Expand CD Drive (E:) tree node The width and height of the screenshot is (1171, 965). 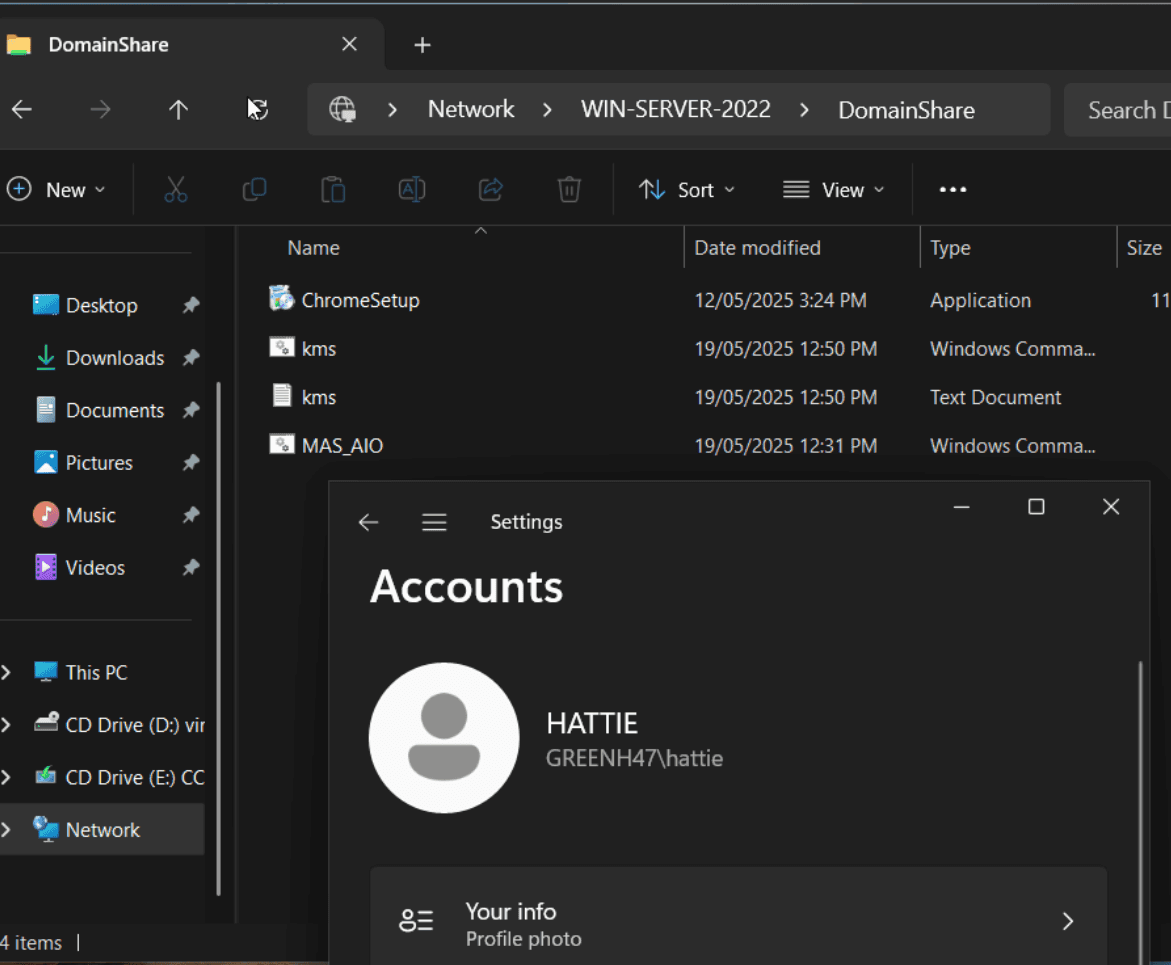point(6,778)
